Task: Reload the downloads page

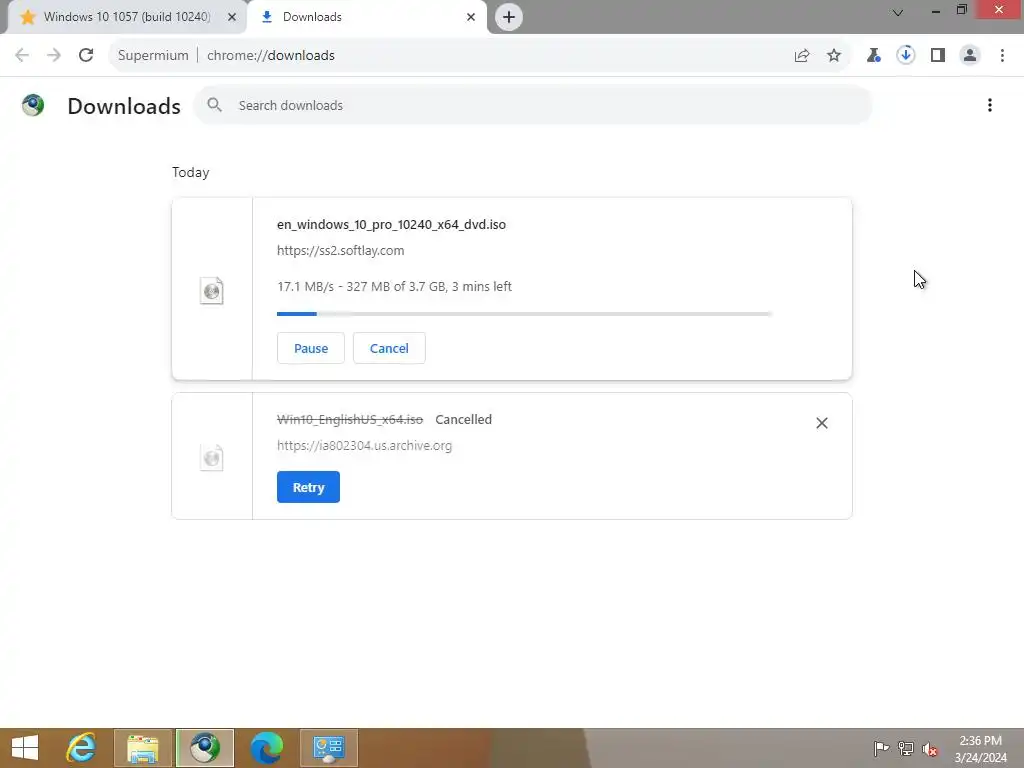Action: pos(86,56)
